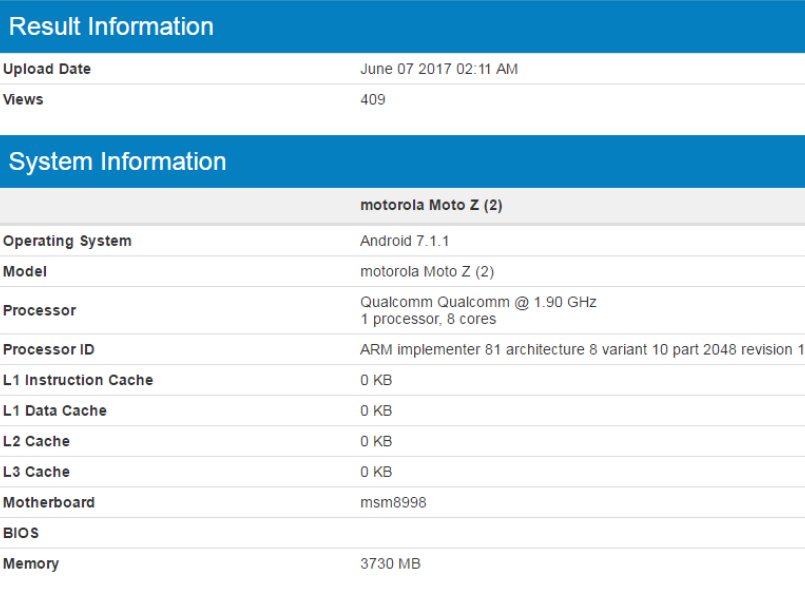805x600 pixels.
Task: Click the 0 KB value for L2 Cache
Action: [x=376, y=441]
